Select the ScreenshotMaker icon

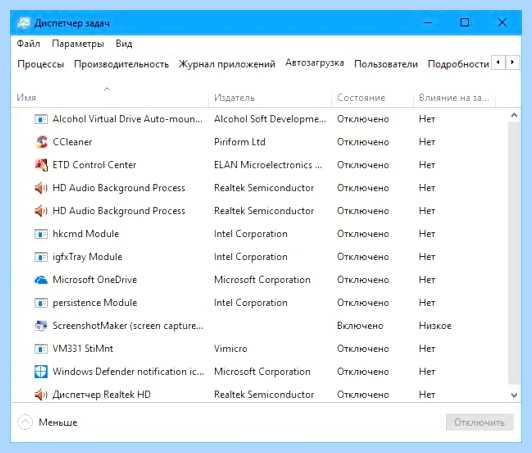coord(41,326)
